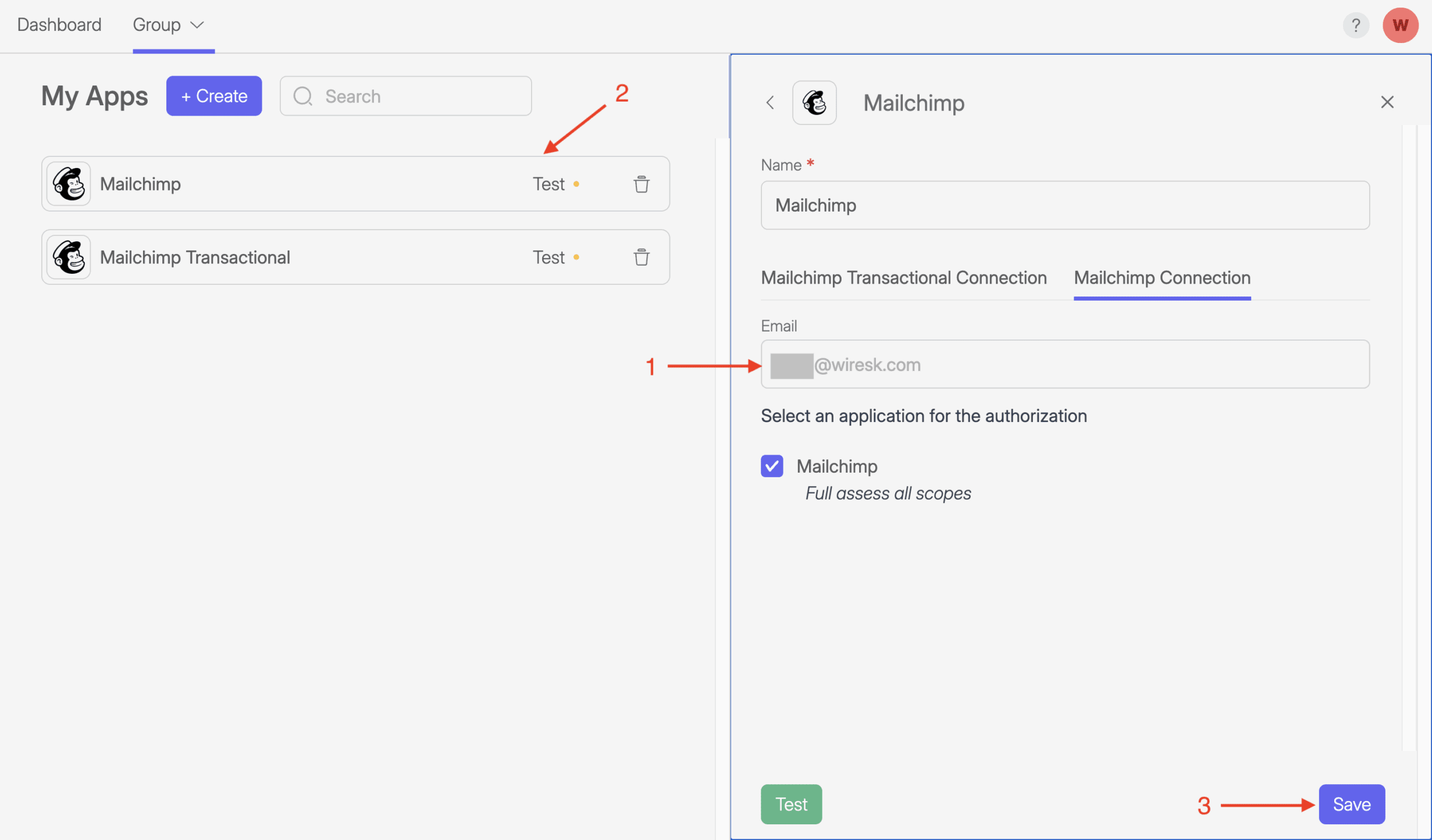
Task: Select the Mailchimp Connection tab
Action: (1162, 278)
